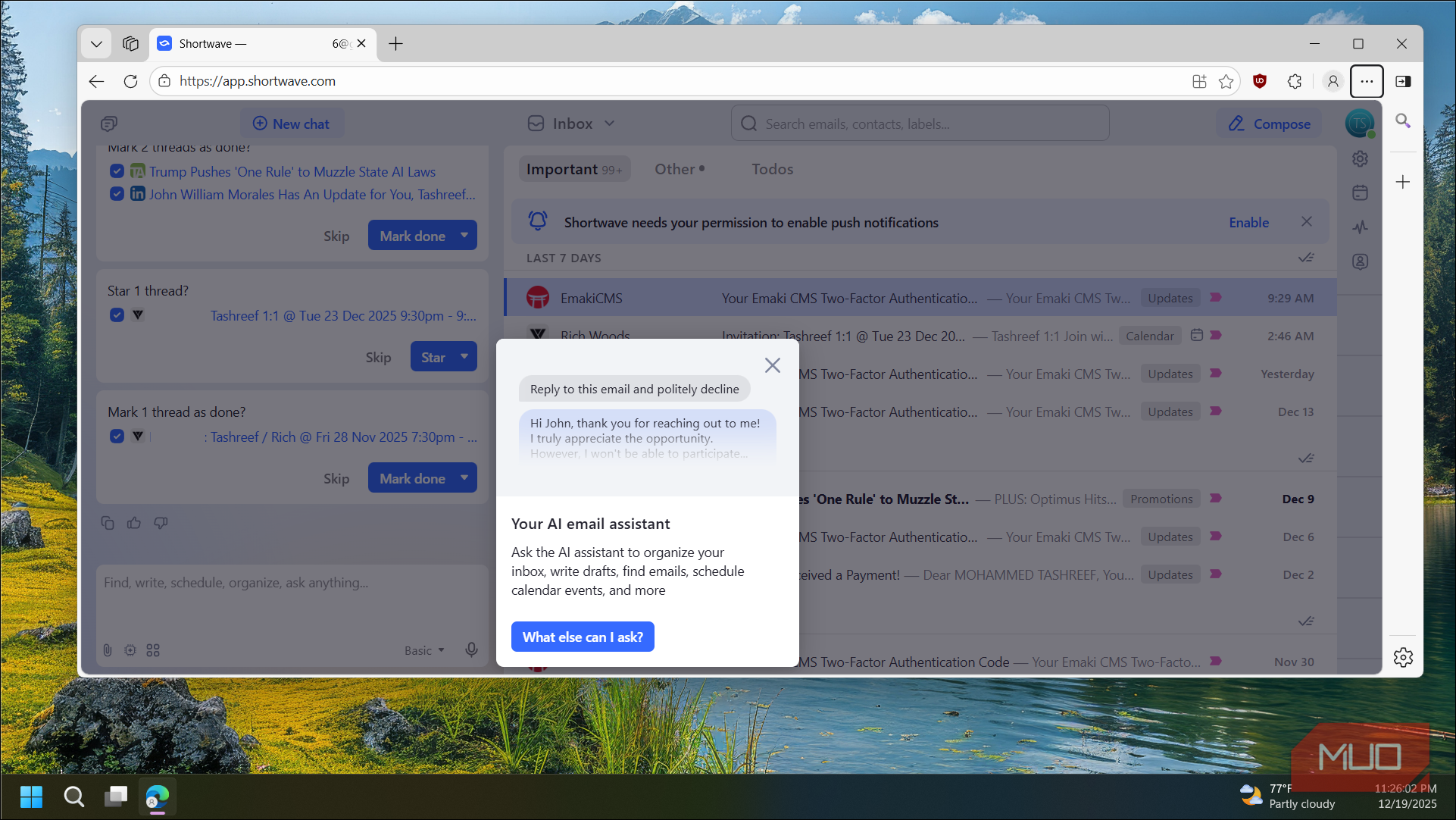
Task: Click the notification bell icon in the banner
Action: click(538, 221)
